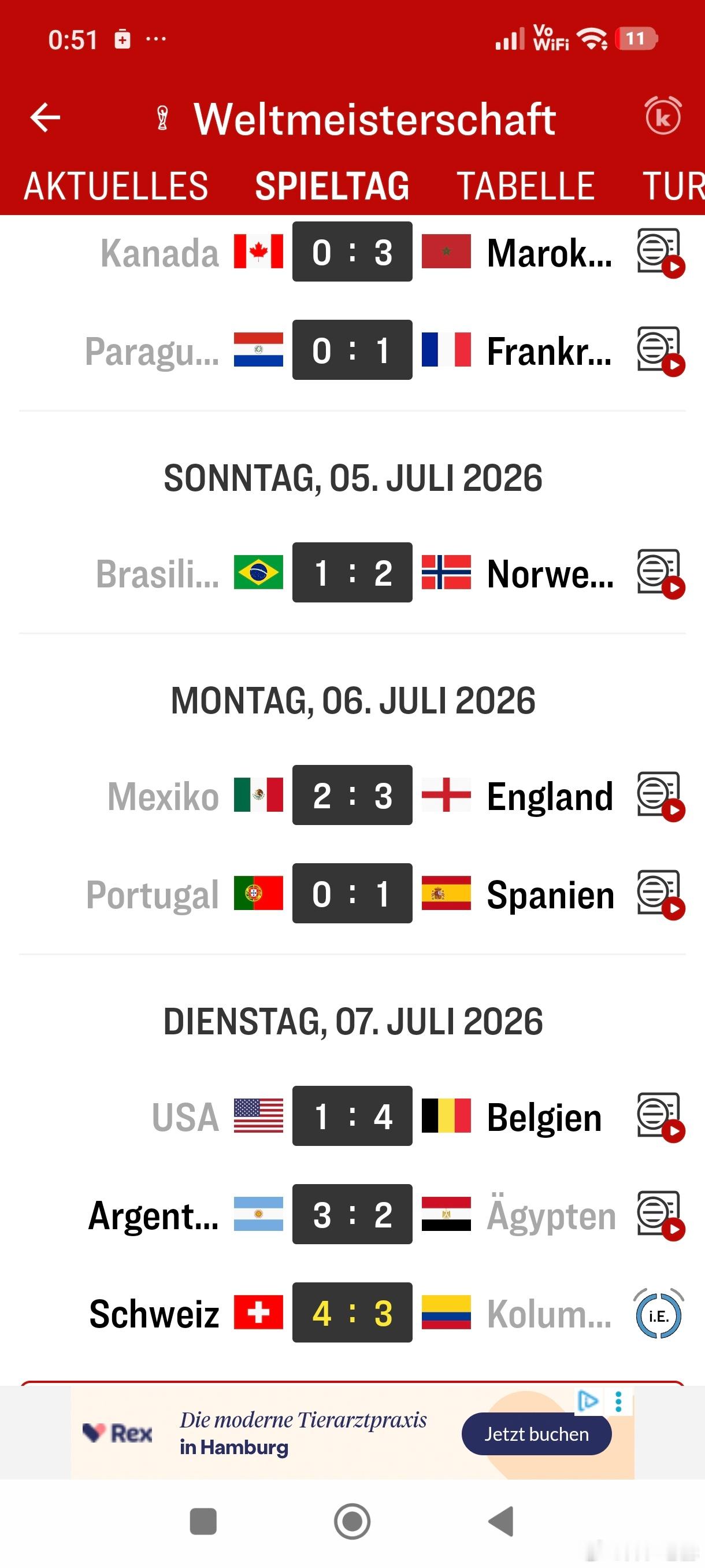Tap the AdChoices triangle icon on banner

(588, 1401)
